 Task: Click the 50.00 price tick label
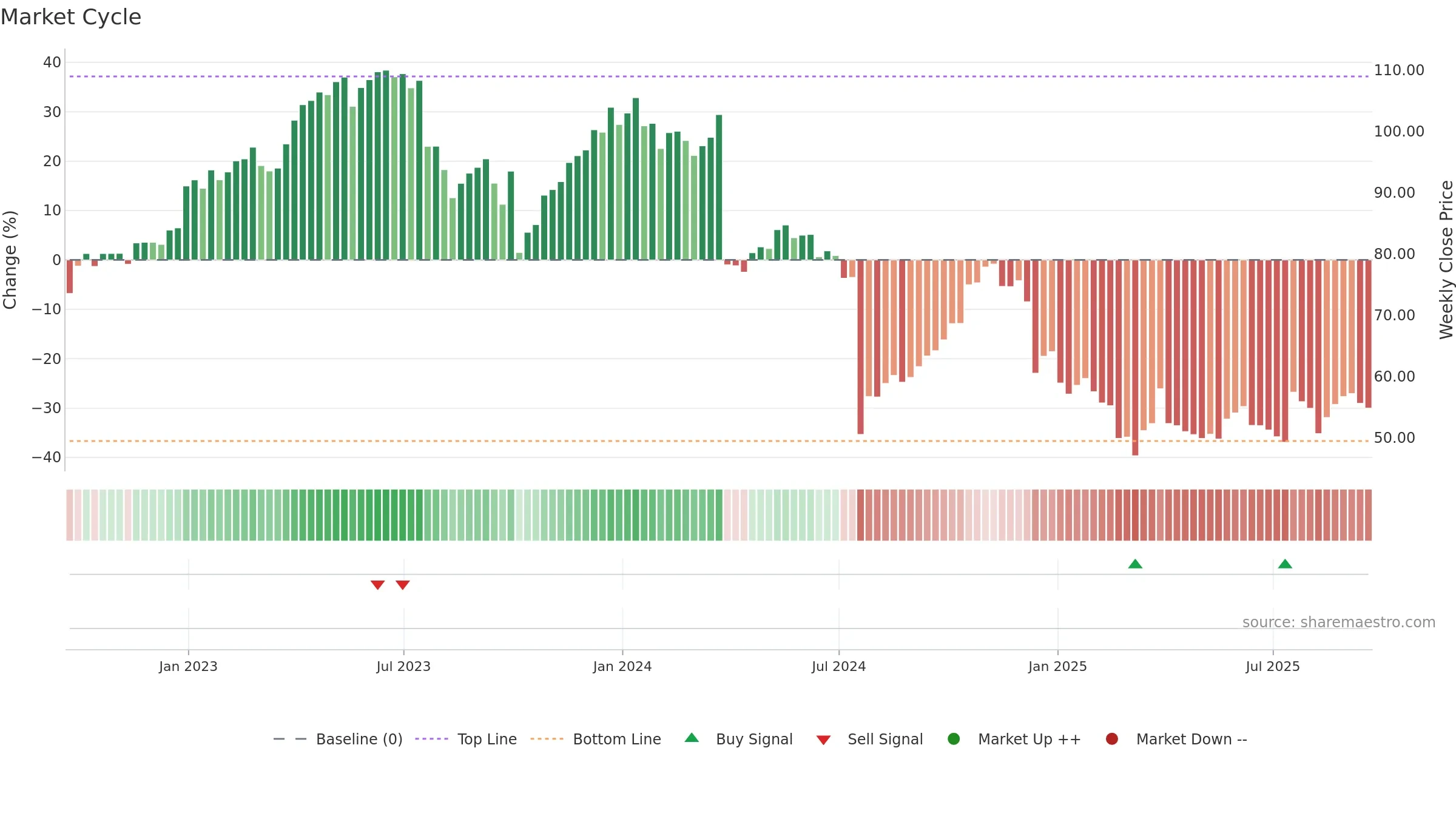pos(1394,438)
